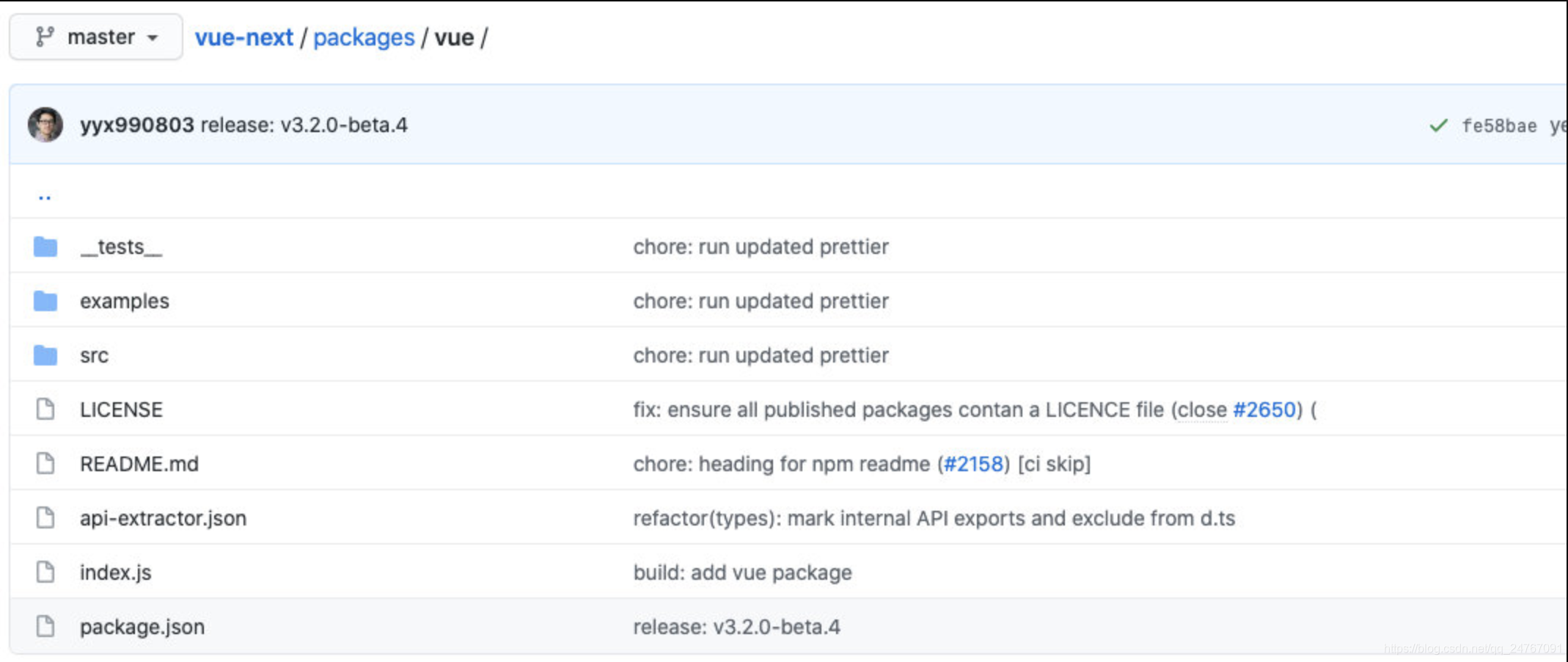Click the yyx990803 author name
The width and height of the screenshot is (1568, 662).
pos(136,125)
